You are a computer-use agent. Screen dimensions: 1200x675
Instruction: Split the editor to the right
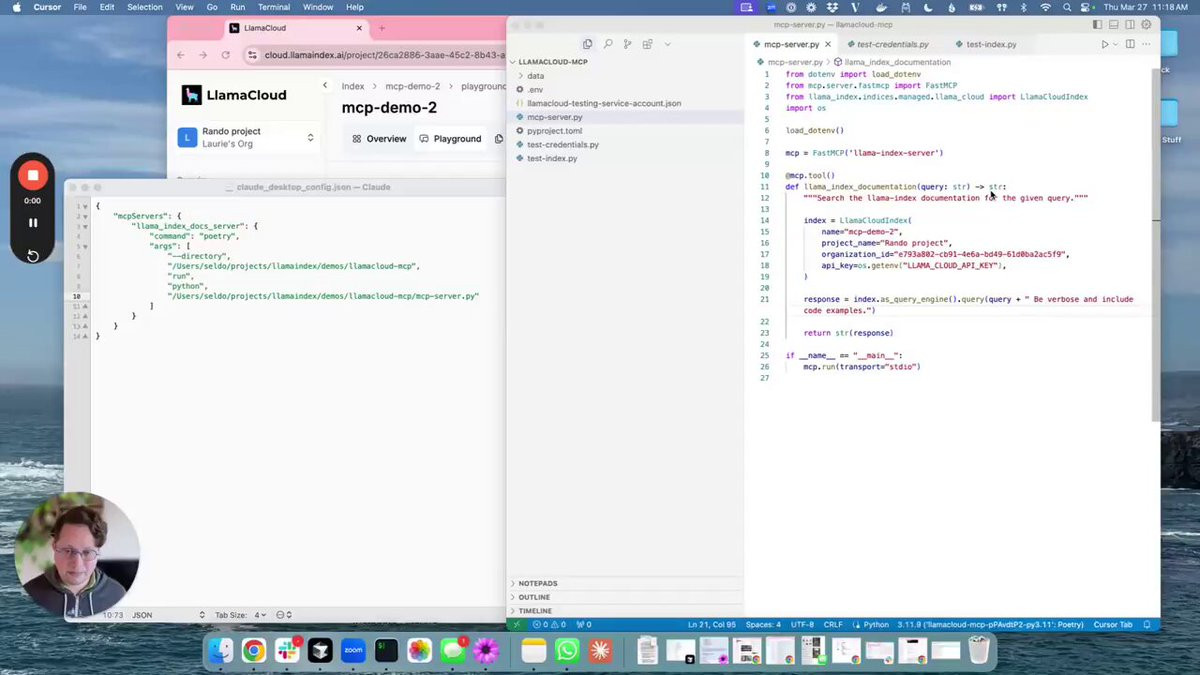click(x=1131, y=44)
